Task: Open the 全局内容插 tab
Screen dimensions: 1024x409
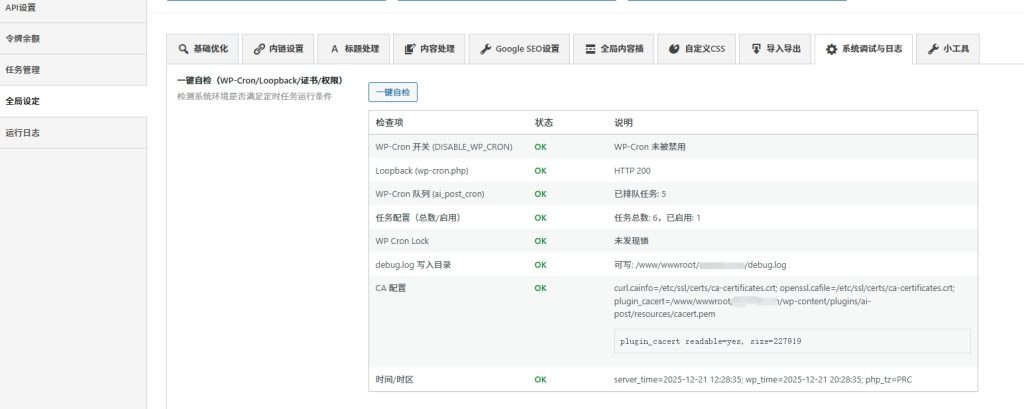Action: [614, 49]
